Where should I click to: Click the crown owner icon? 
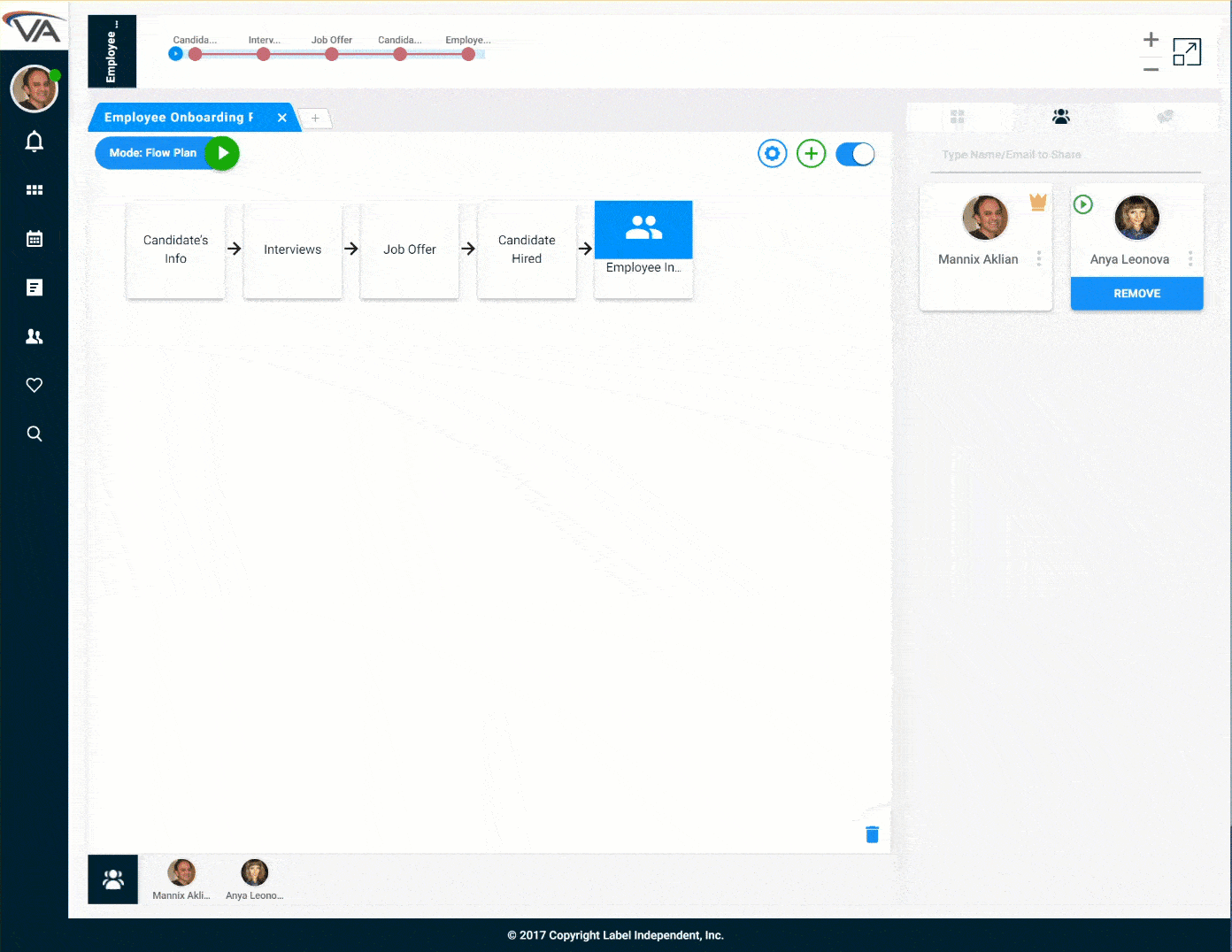pos(1038,203)
